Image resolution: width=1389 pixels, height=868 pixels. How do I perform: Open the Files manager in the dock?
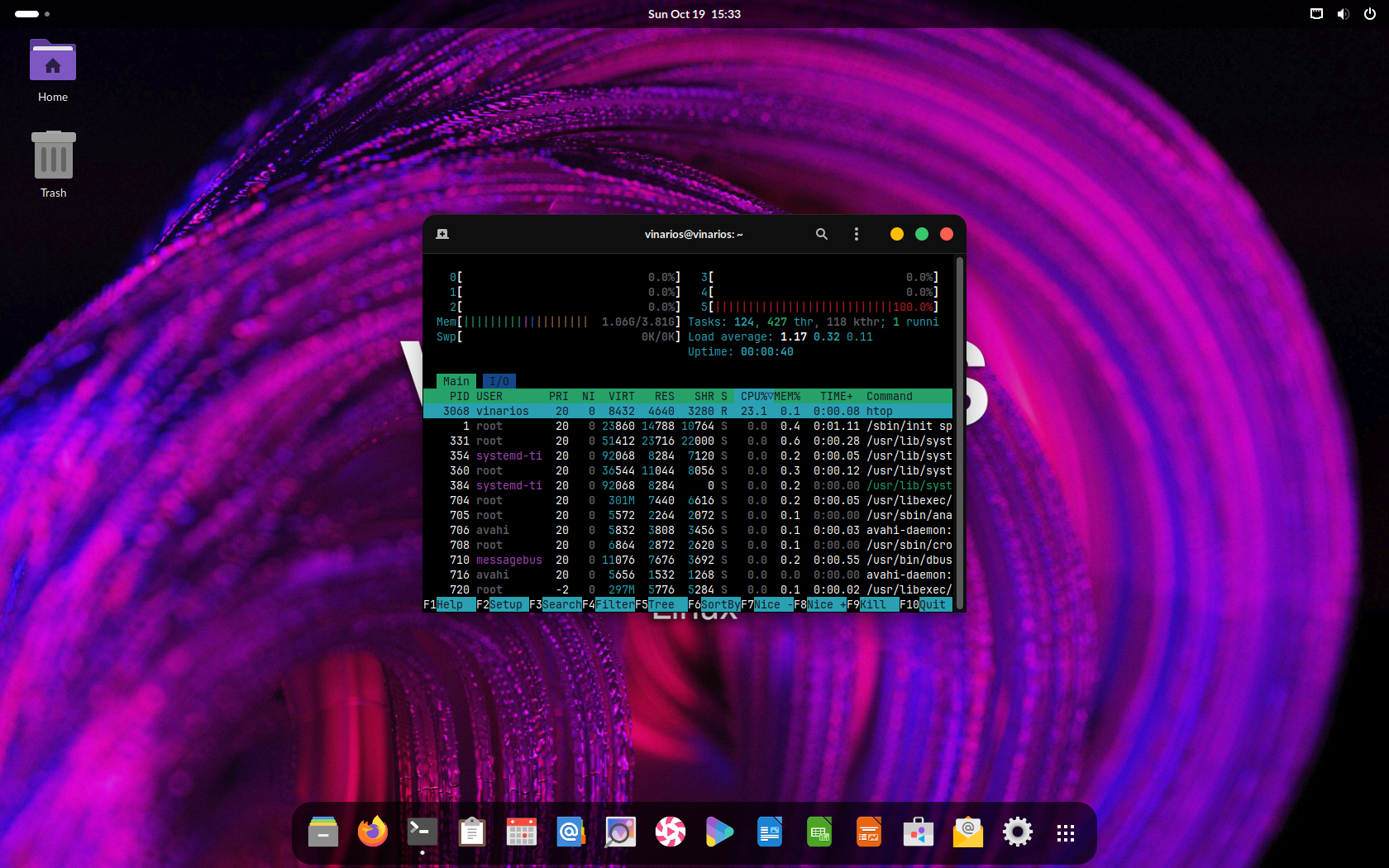pyautogui.click(x=323, y=832)
